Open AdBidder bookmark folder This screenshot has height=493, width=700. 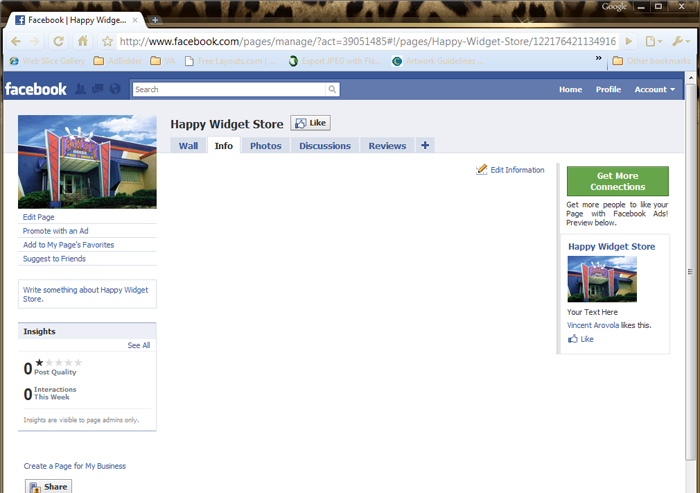pyautogui.click(x=117, y=61)
